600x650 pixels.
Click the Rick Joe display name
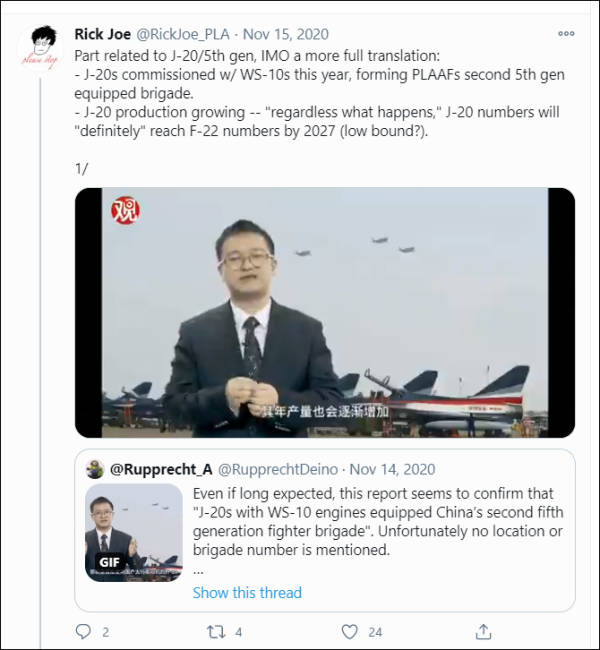coord(102,34)
